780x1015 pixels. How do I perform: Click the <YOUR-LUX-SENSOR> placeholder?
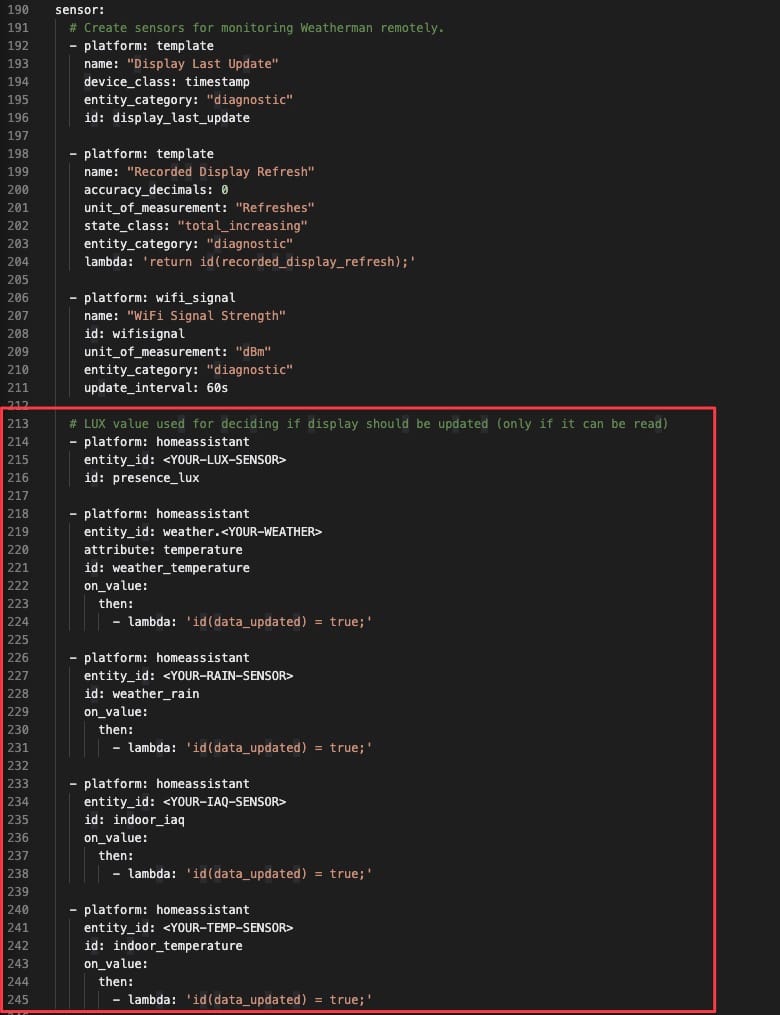(225, 460)
